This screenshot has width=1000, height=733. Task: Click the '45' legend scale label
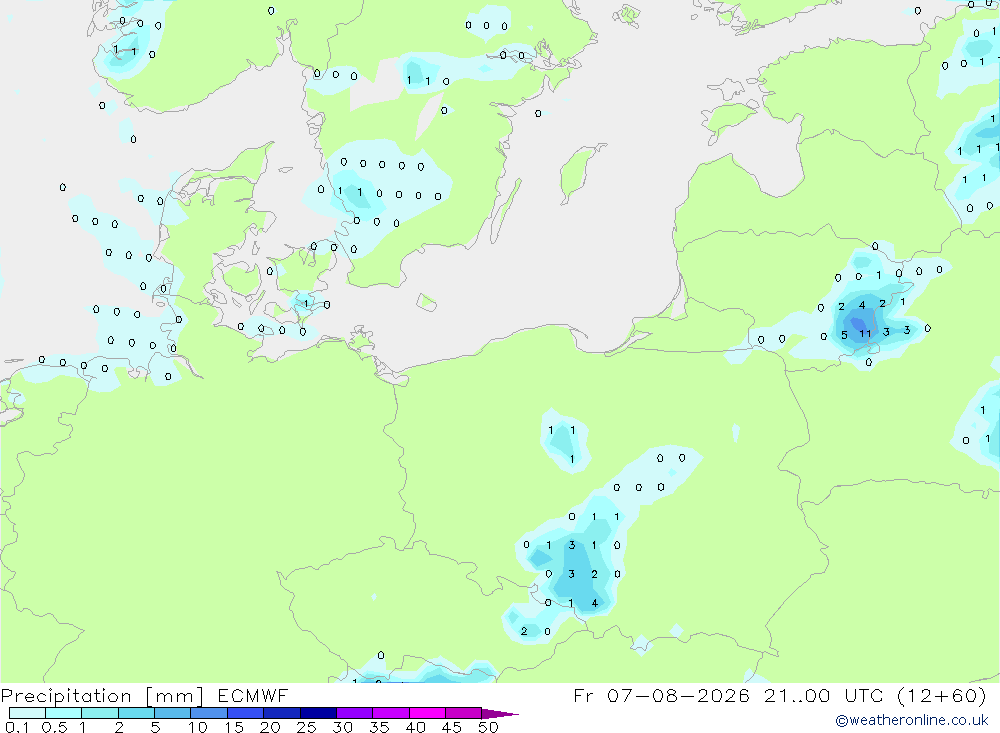coord(452,727)
